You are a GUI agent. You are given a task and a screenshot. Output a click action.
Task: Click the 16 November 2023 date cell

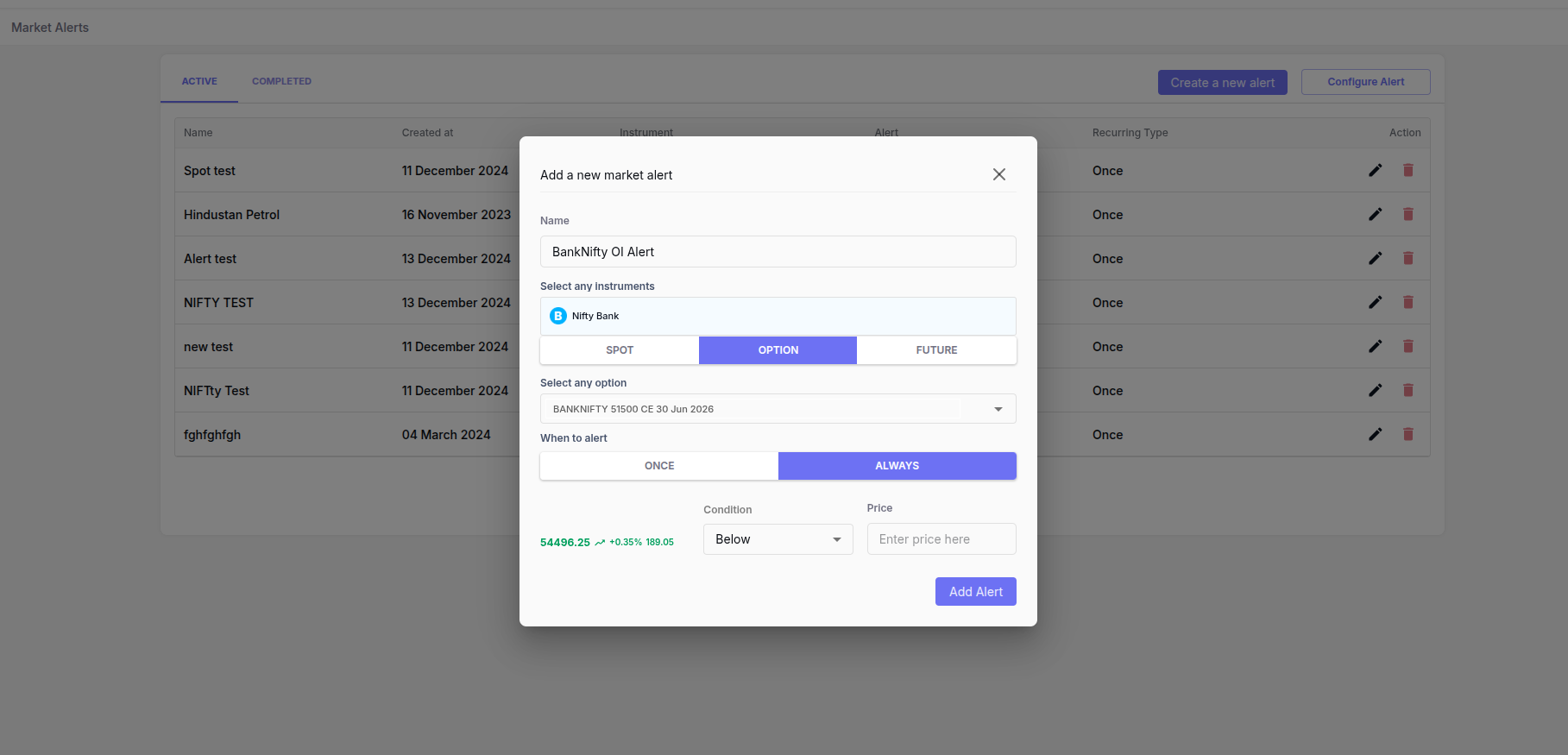tap(457, 215)
